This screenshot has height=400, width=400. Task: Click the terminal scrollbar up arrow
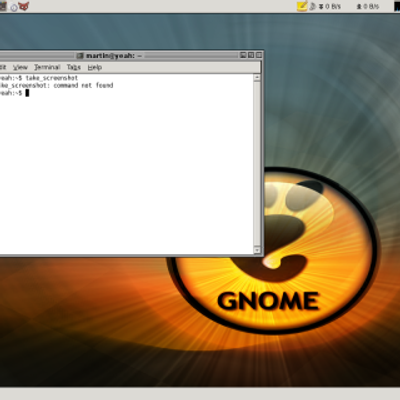[x=257, y=78]
